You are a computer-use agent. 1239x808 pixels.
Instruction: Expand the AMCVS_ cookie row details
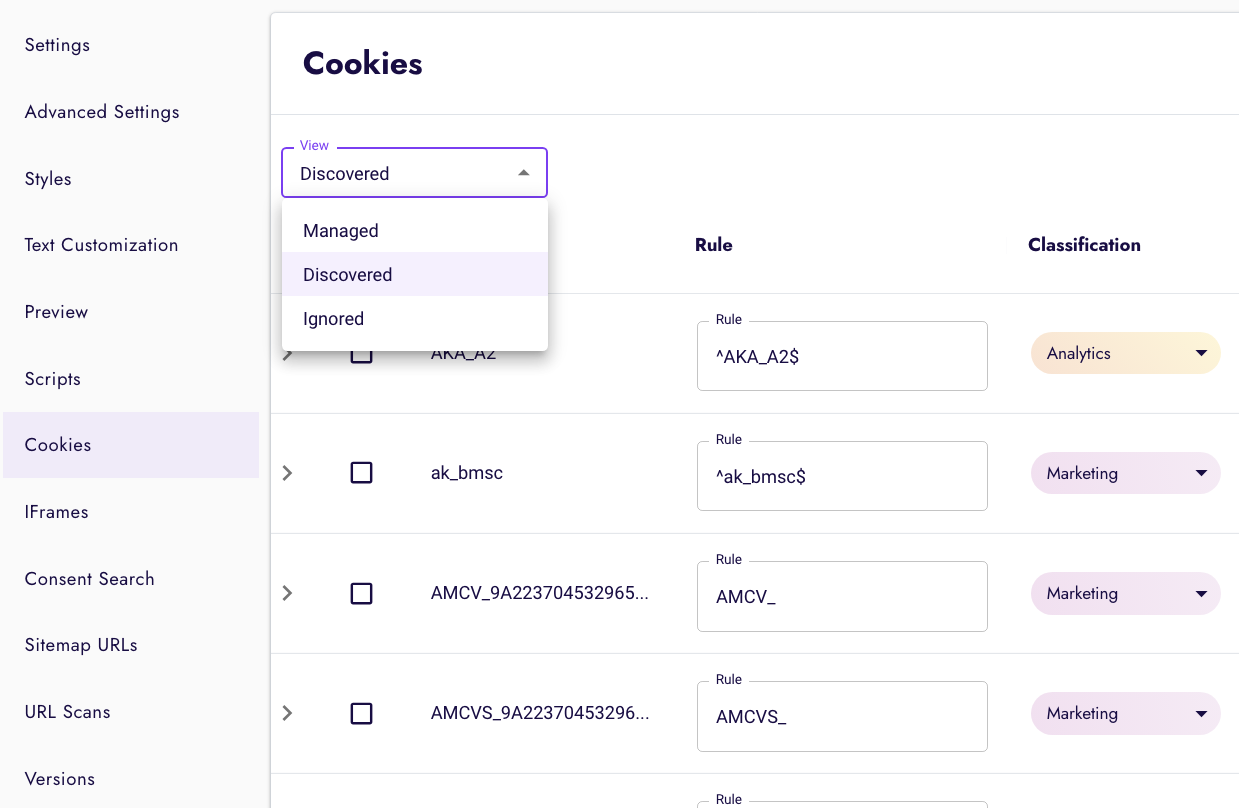[287, 713]
